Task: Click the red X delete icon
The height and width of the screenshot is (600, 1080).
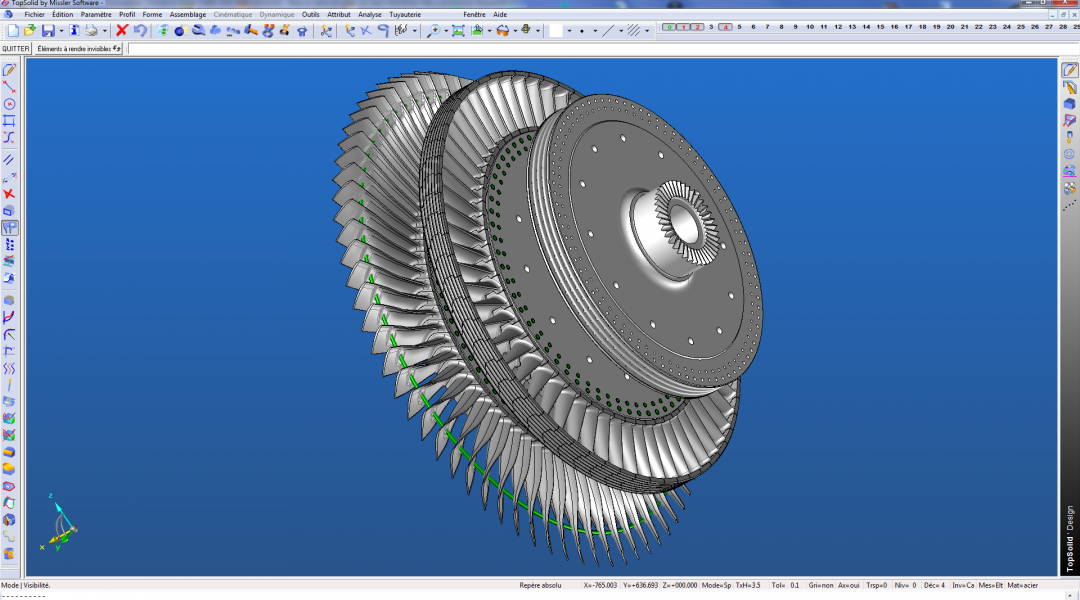Action: click(122, 30)
